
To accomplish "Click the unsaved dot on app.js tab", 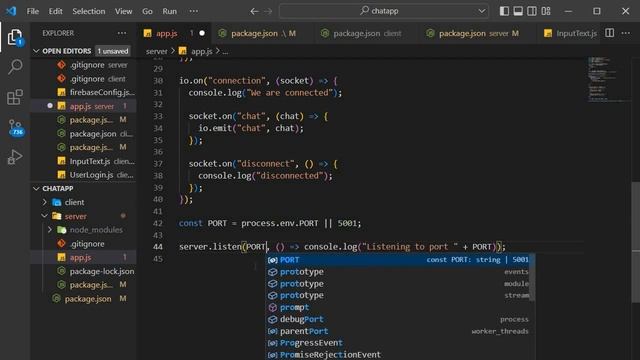I will [202, 33].
